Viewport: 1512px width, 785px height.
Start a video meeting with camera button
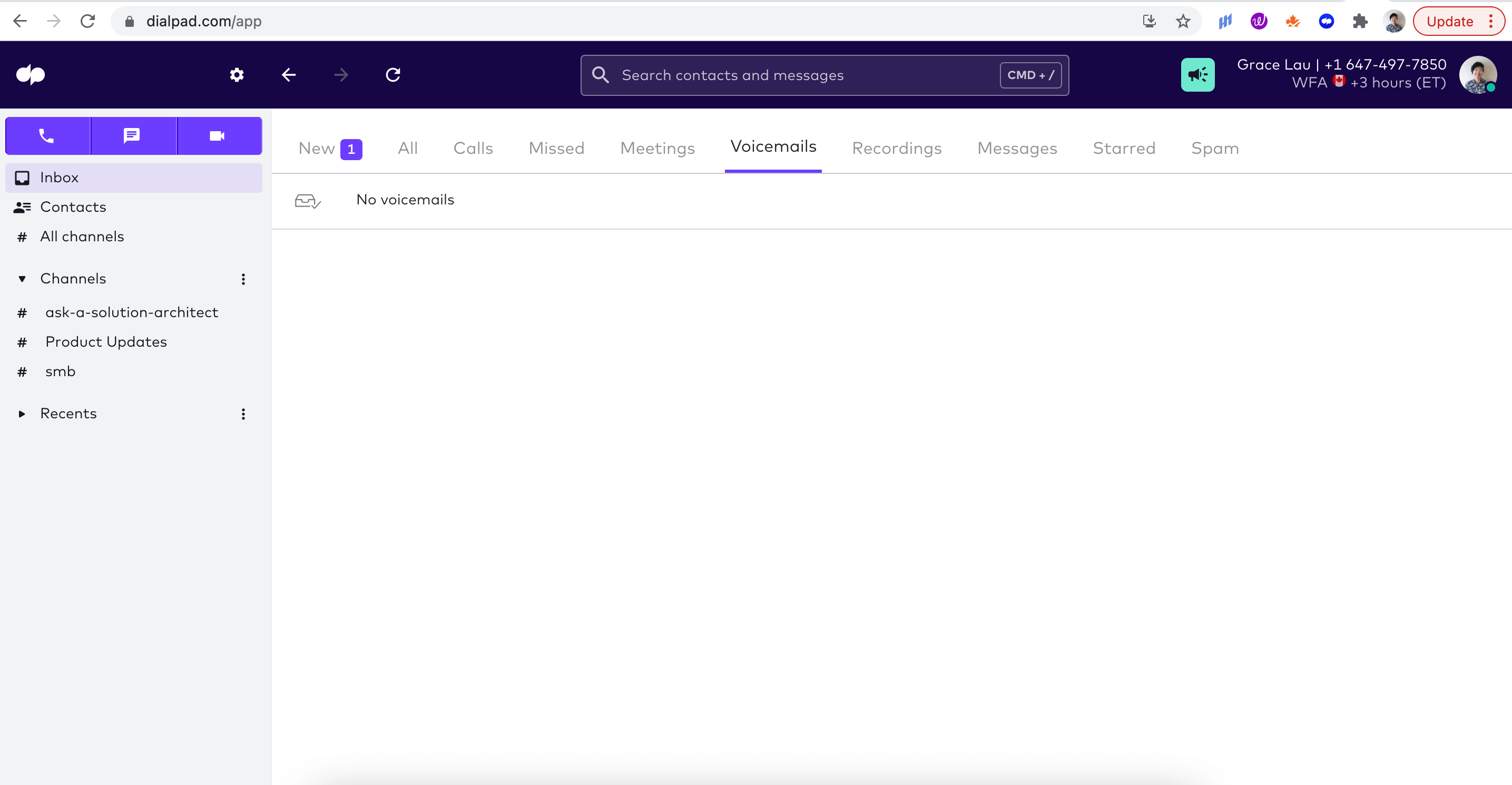click(x=219, y=135)
